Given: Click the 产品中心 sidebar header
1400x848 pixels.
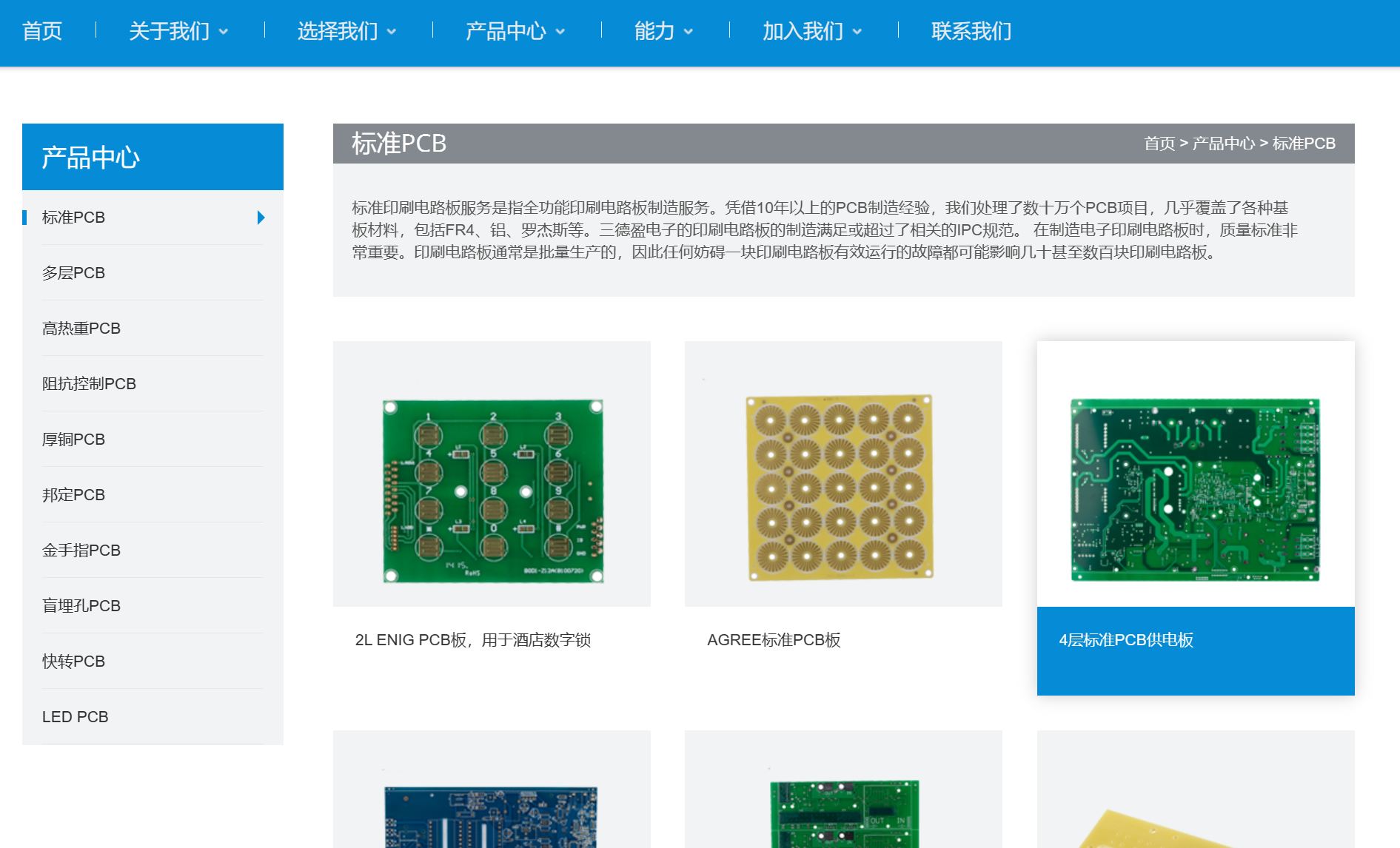Looking at the screenshot, I should tap(153, 157).
